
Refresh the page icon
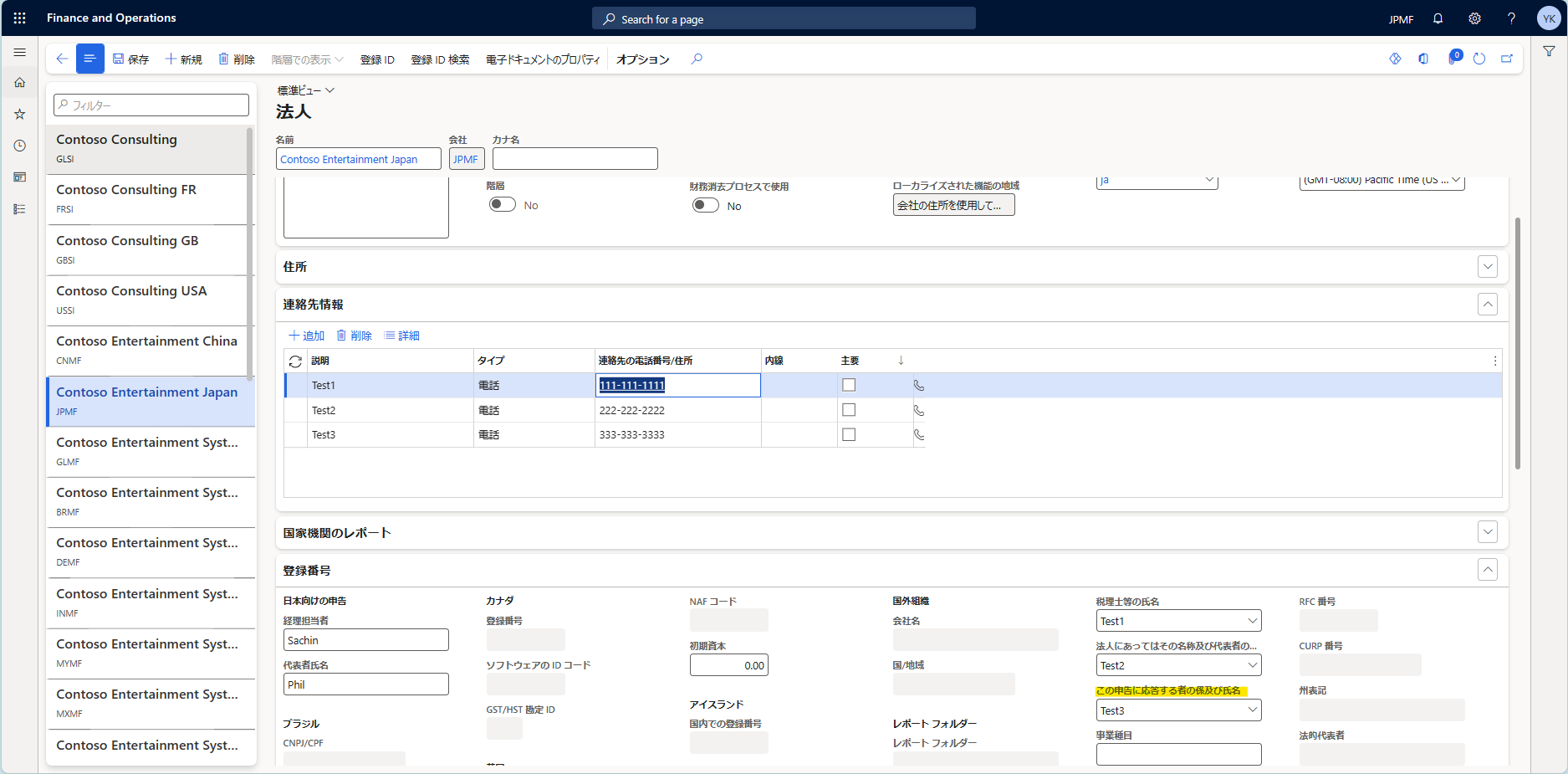click(x=1479, y=59)
